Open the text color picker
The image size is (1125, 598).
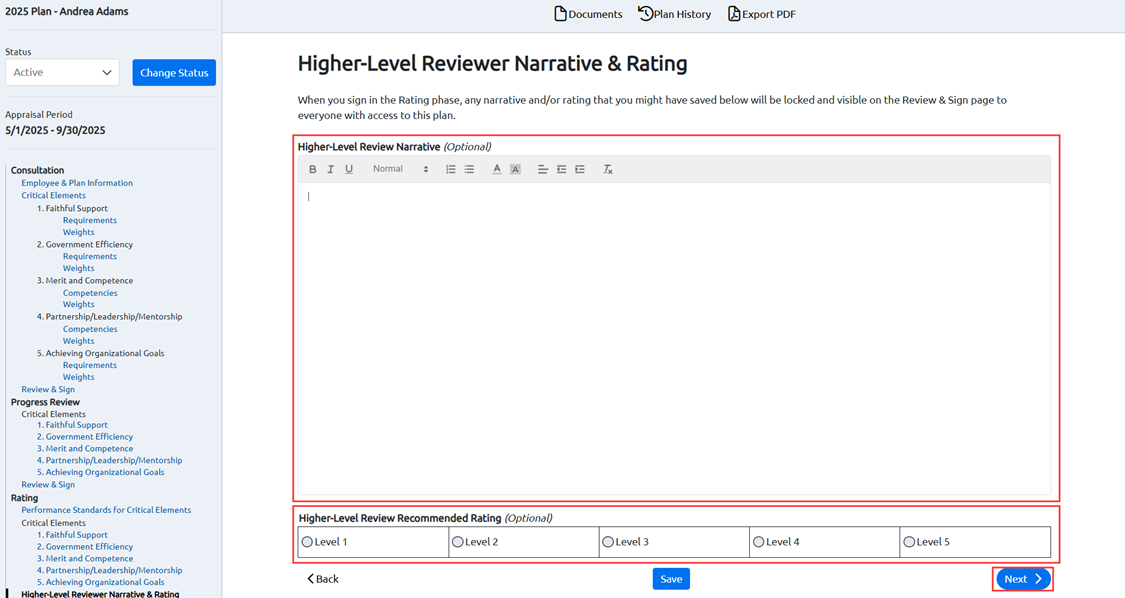click(496, 169)
